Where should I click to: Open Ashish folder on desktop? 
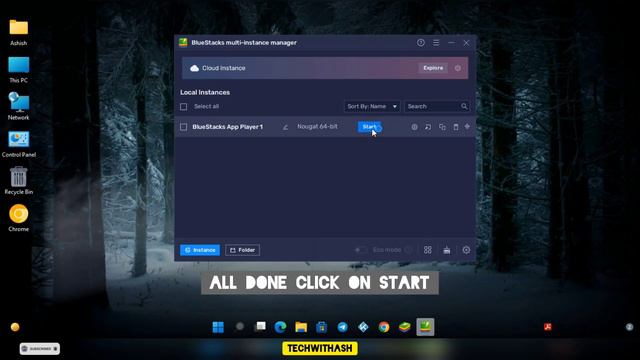click(18, 32)
